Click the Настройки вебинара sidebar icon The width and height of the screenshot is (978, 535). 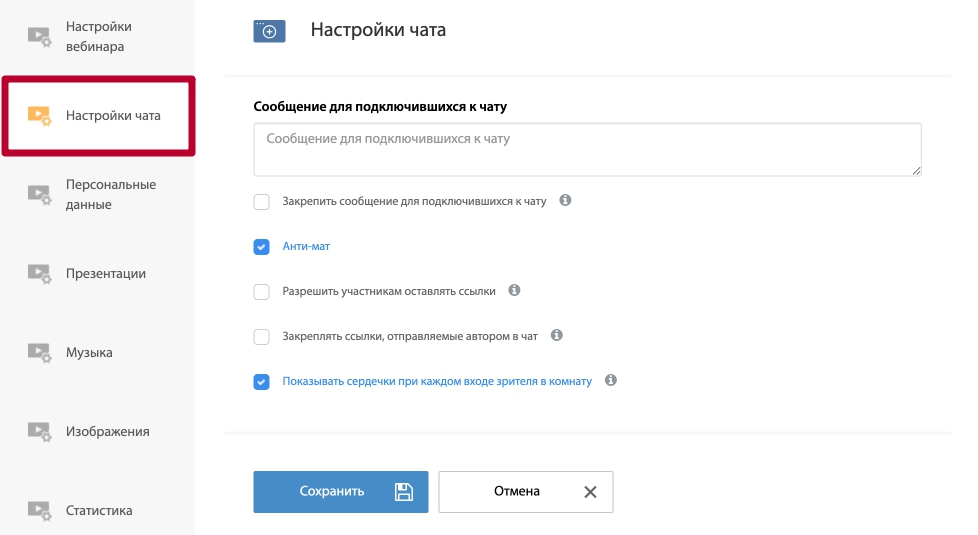[39, 36]
